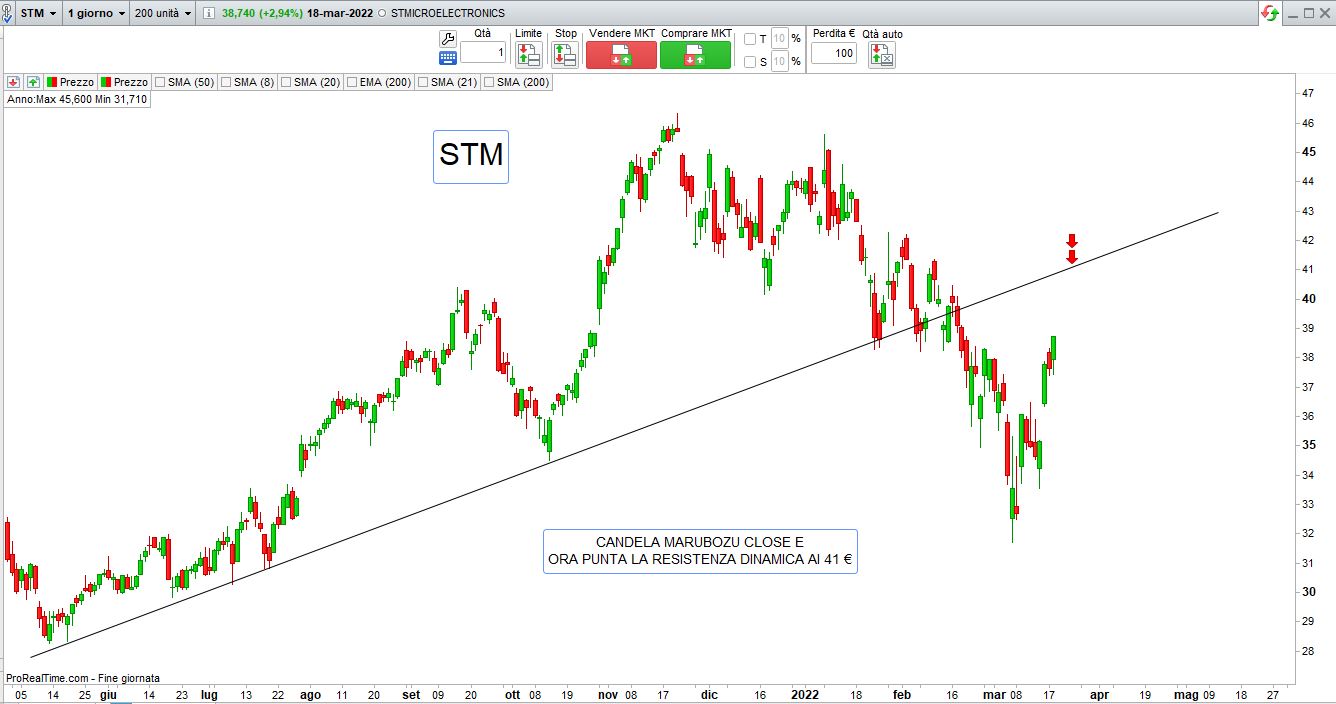Click the Limite order icon button

528,55
